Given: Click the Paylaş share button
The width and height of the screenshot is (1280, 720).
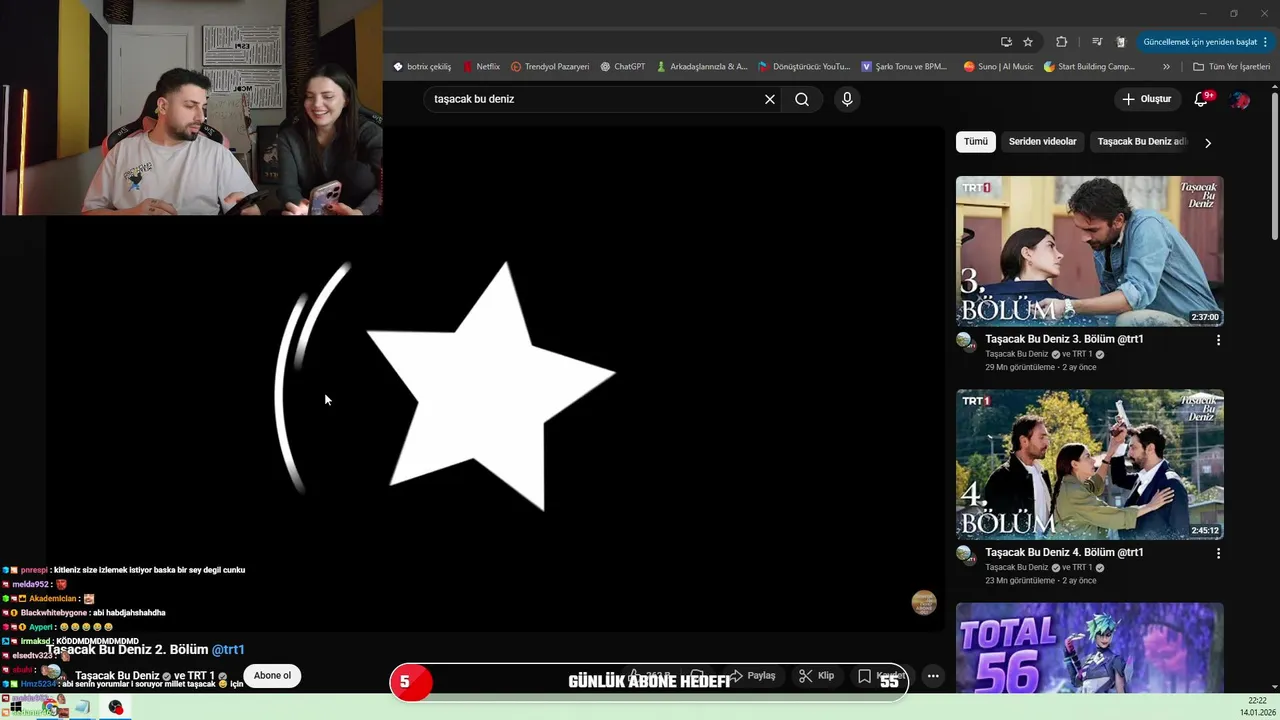Looking at the screenshot, I should pos(752,676).
